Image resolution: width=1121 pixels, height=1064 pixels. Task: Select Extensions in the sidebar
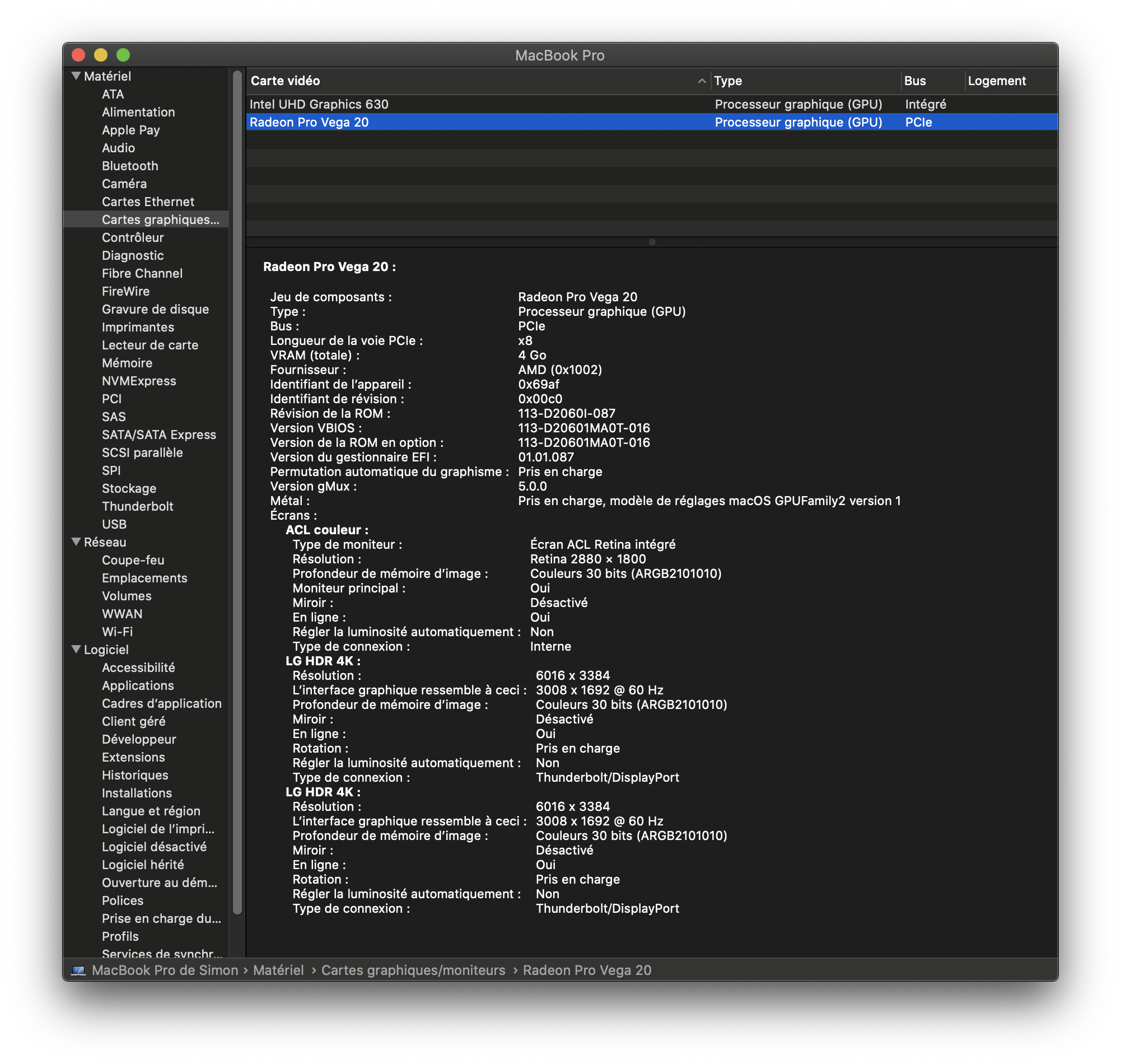133,758
